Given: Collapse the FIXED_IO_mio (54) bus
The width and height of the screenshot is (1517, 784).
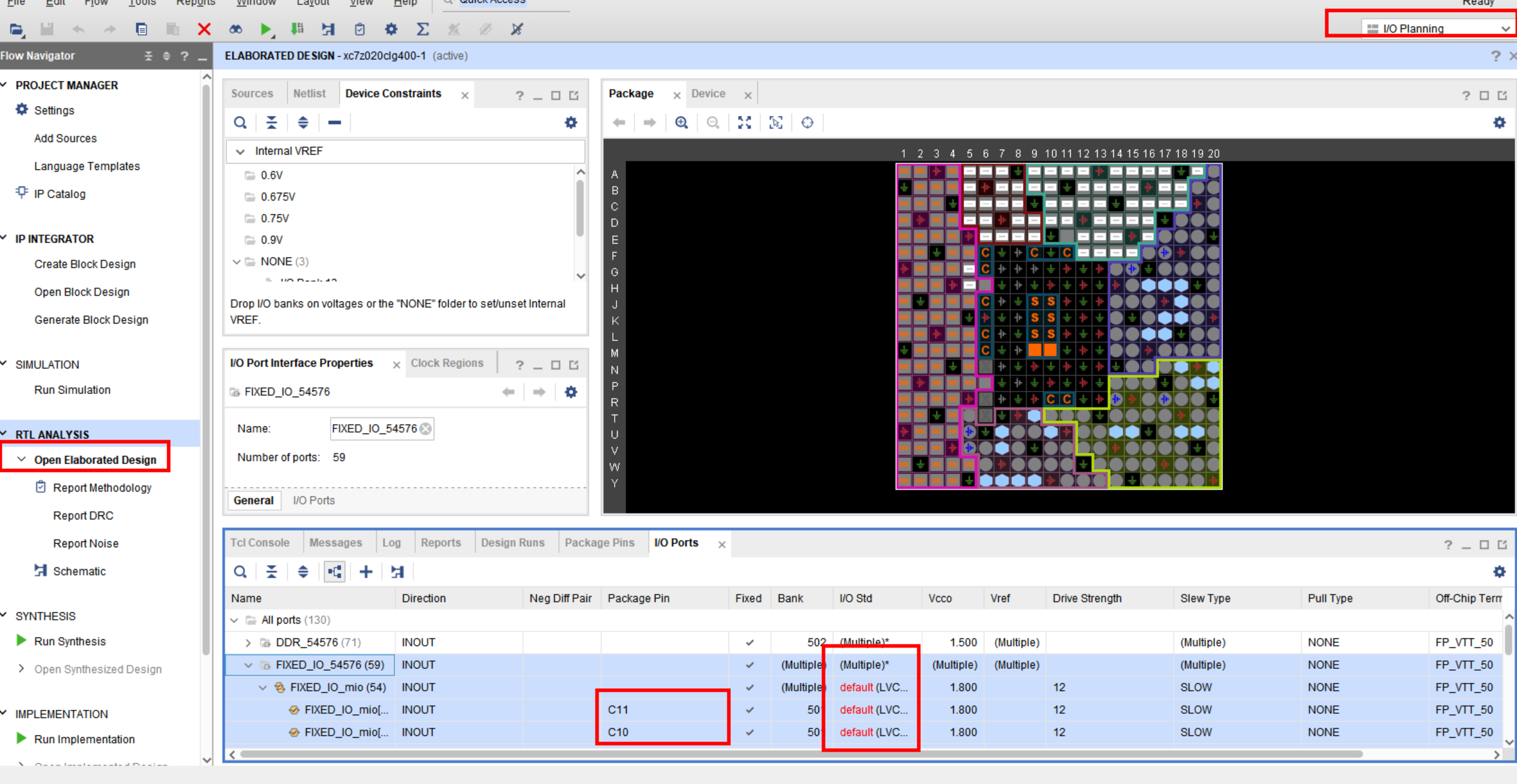Looking at the screenshot, I should pos(262,688).
